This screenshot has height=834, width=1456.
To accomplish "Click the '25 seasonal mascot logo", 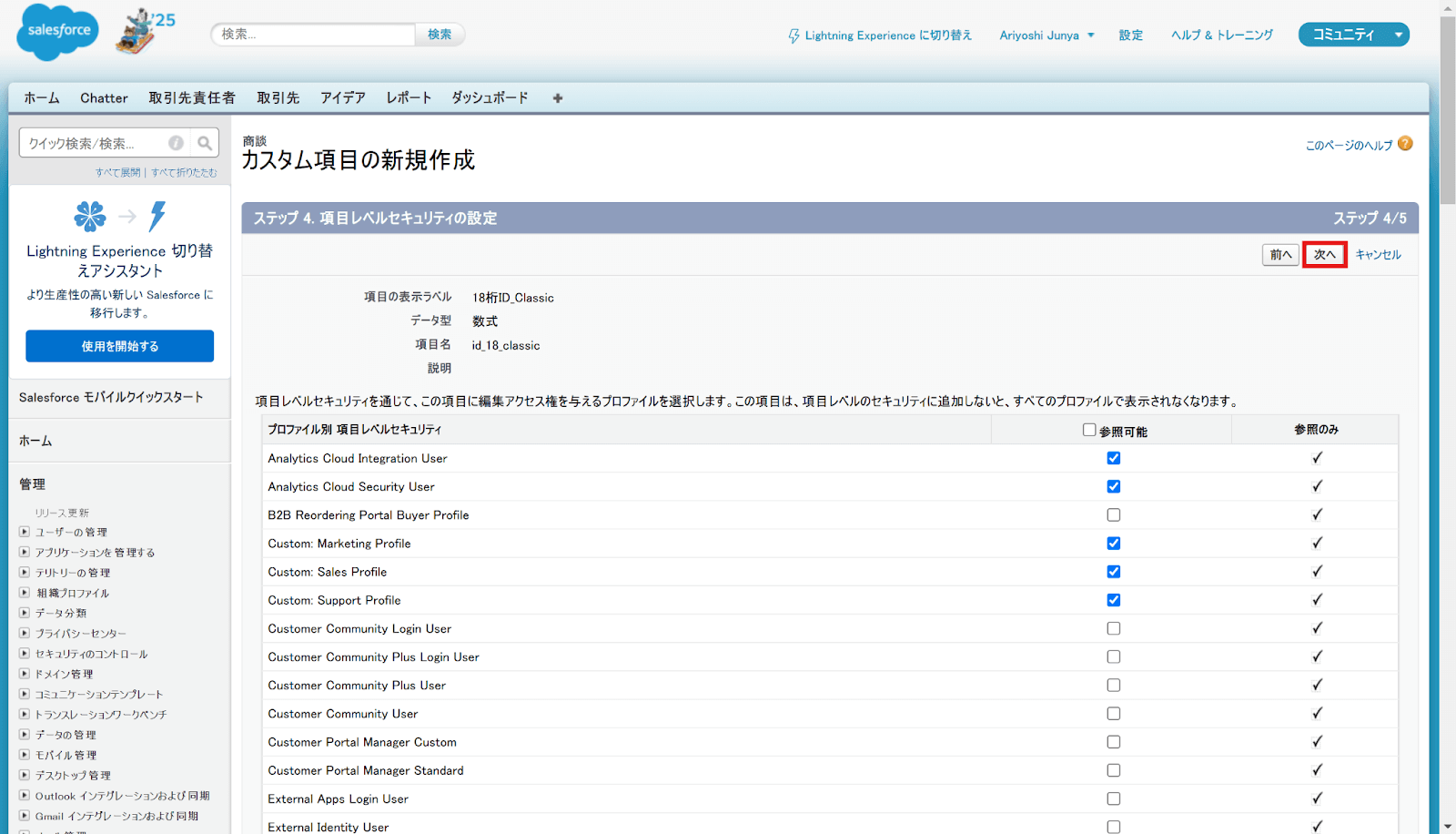I will 143,30.
